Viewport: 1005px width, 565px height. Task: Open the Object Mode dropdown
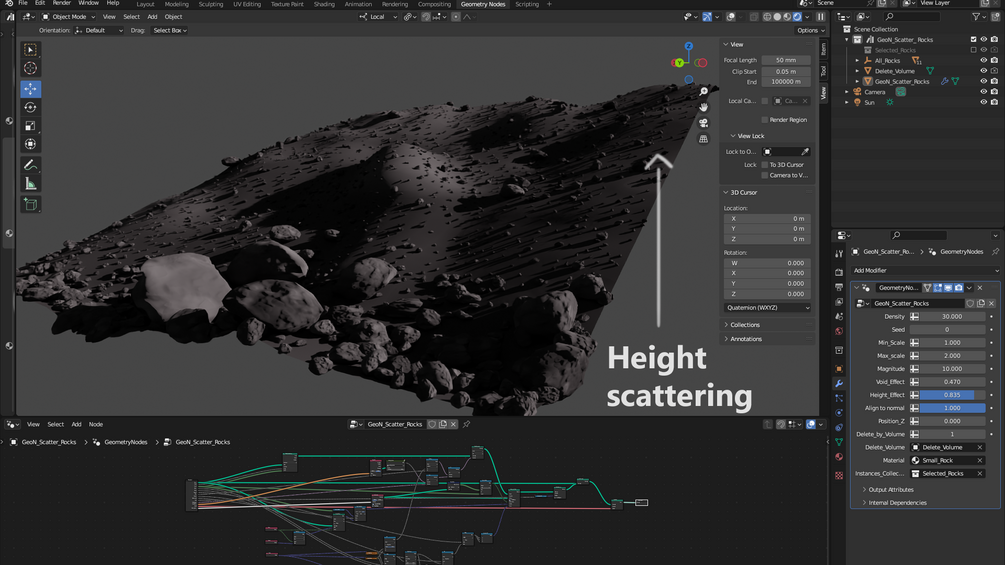(69, 17)
